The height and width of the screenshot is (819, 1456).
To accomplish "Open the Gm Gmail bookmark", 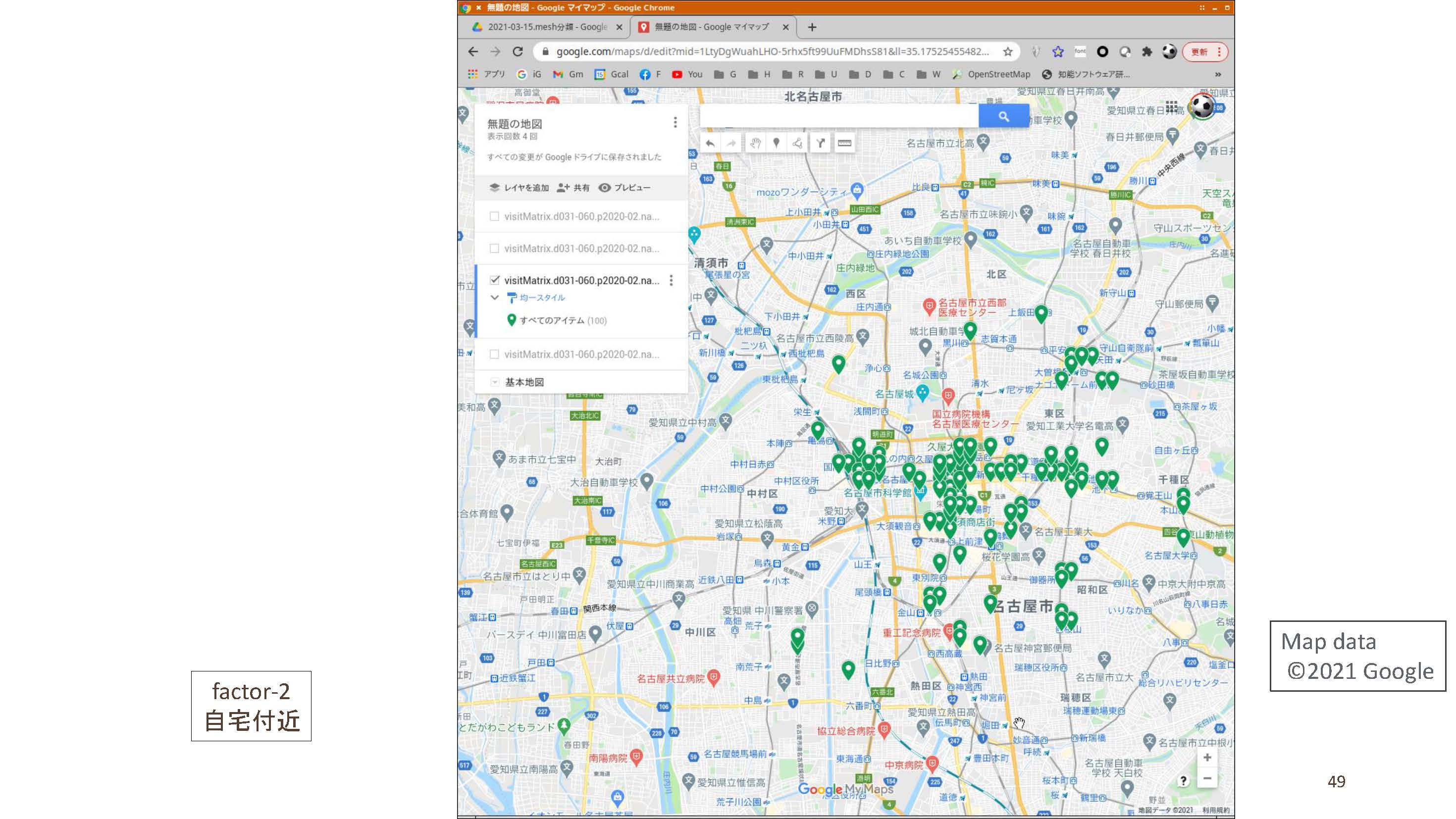I will pyautogui.click(x=568, y=74).
